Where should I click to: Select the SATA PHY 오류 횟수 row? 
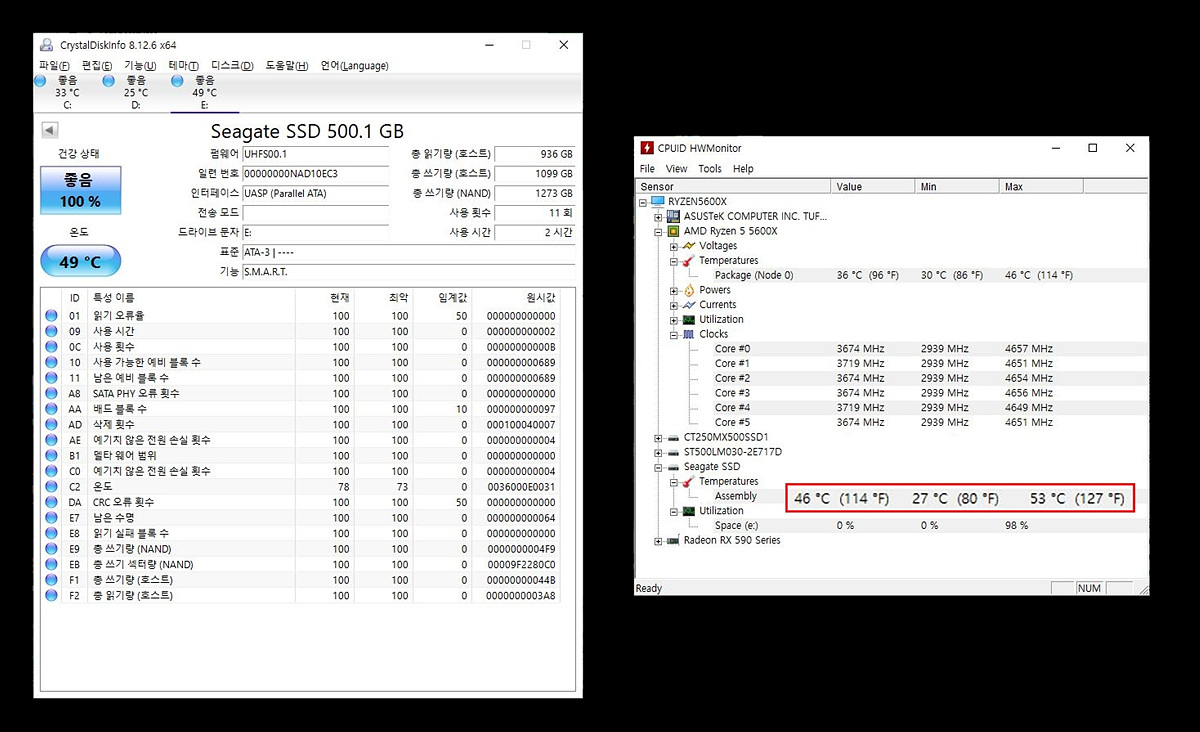(x=300, y=394)
